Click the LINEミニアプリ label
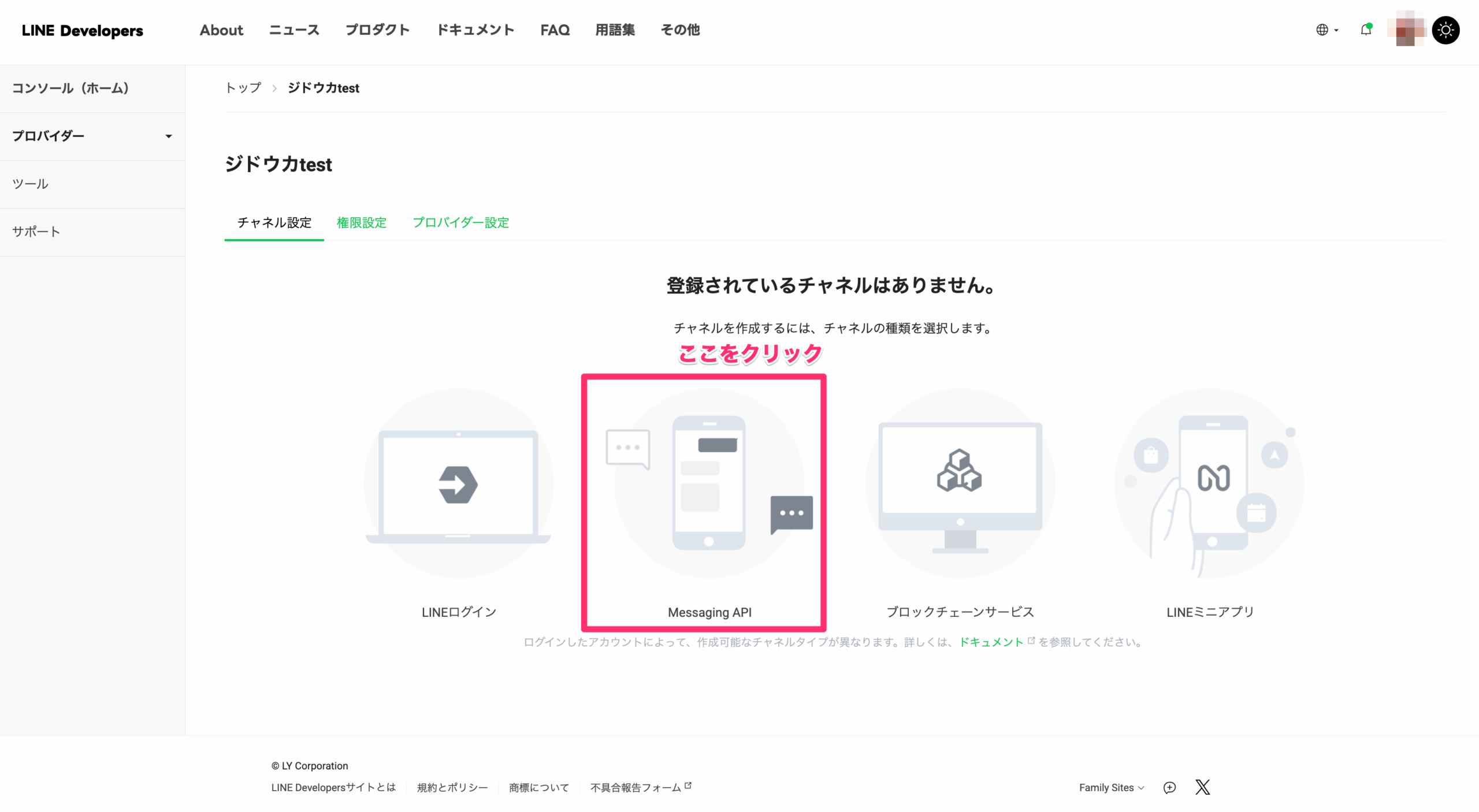The image size is (1479, 812). [1210, 612]
